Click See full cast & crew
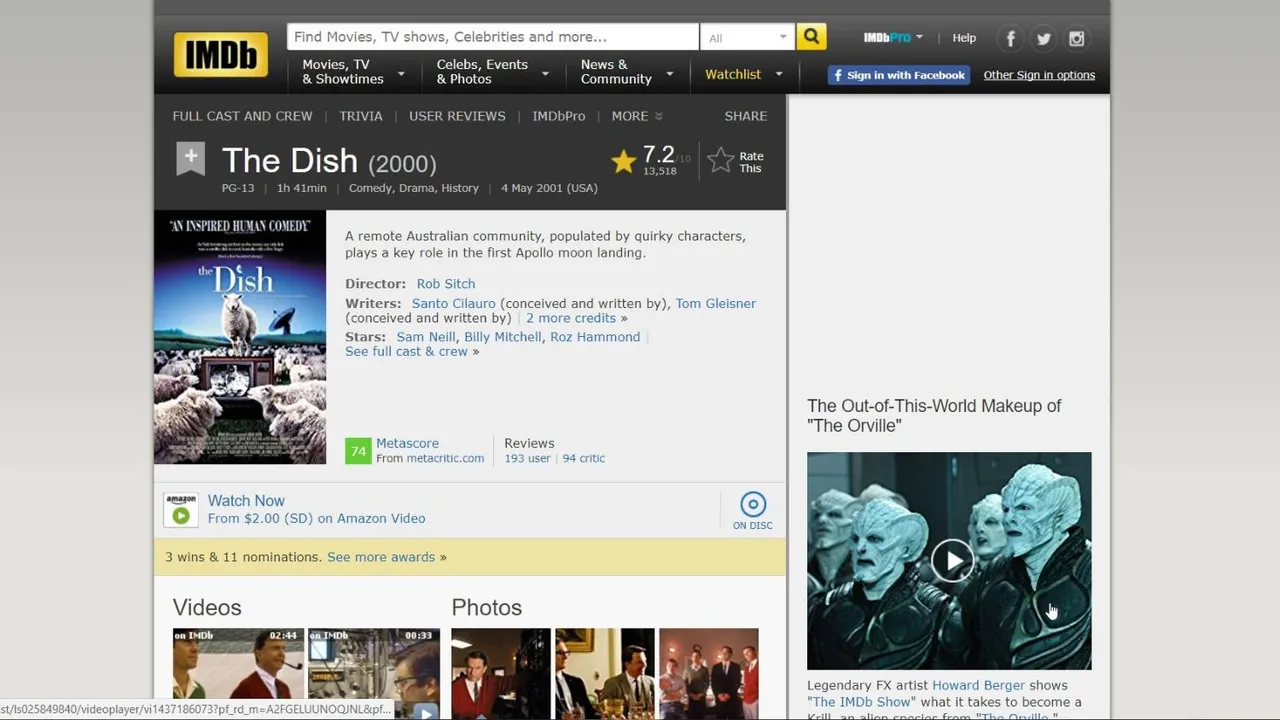The width and height of the screenshot is (1280, 720). coord(406,352)
